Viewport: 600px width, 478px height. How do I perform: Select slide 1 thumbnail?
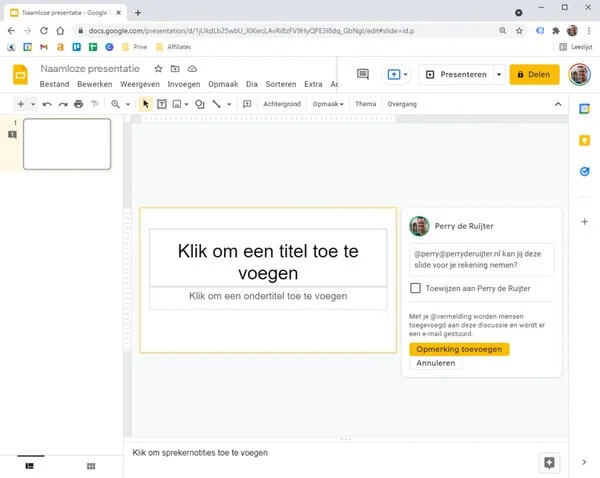(67, 144)
